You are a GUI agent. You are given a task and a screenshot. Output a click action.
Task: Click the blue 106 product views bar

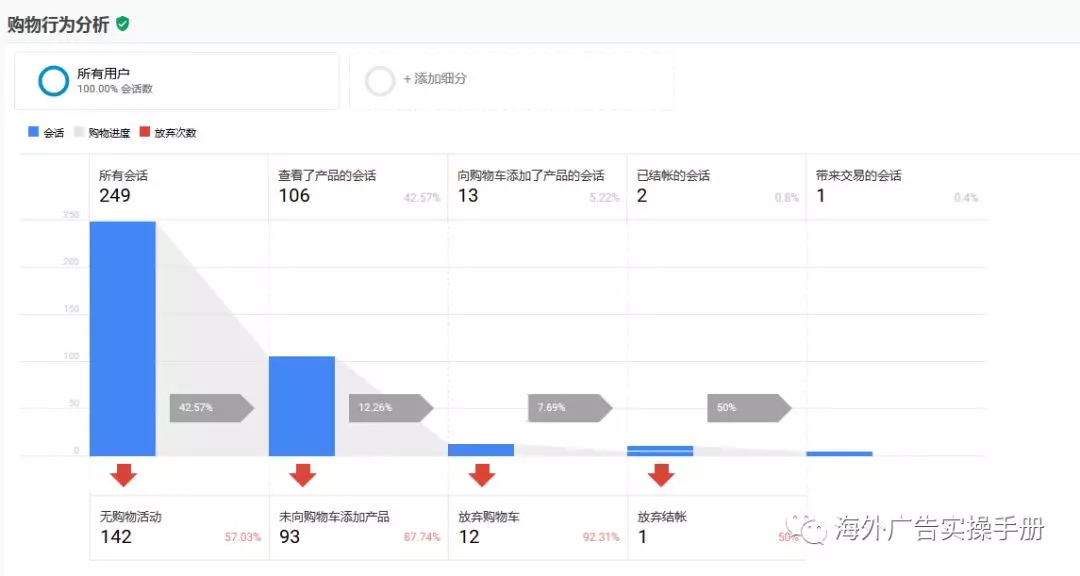(302, 405)
